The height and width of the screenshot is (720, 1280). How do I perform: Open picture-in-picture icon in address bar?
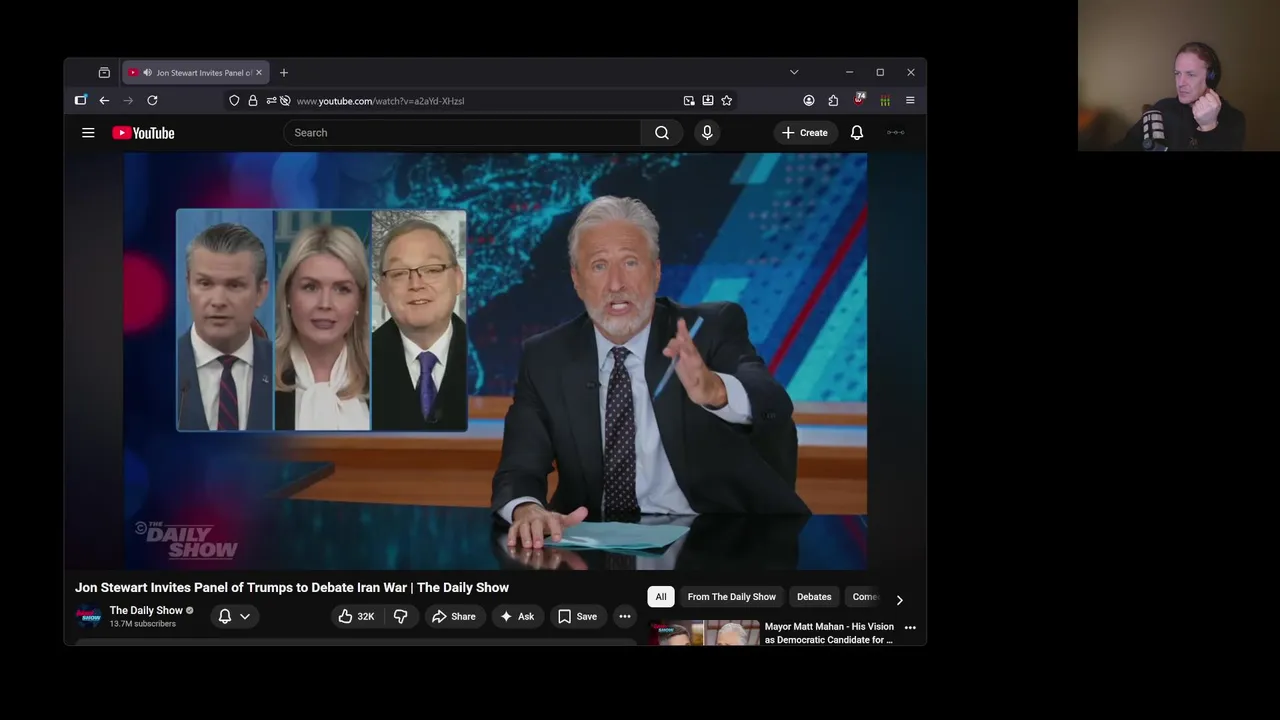[689, 100]
